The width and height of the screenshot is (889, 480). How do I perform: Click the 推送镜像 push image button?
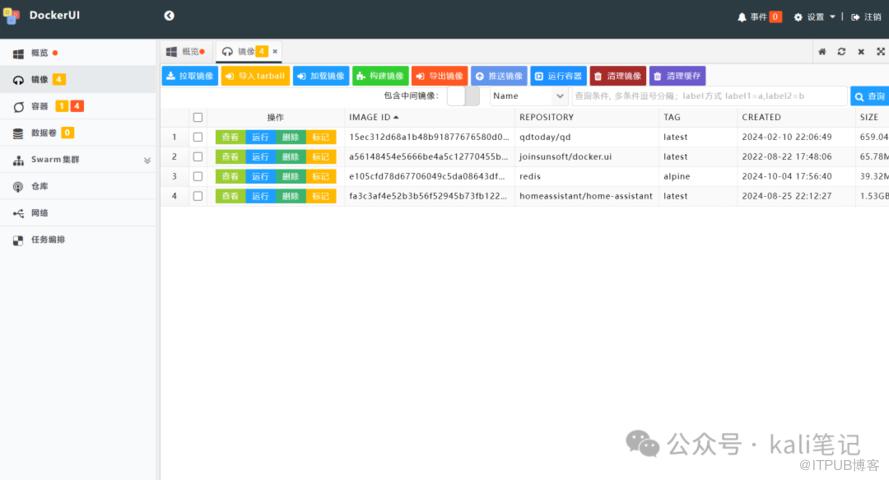click(499, 76)
